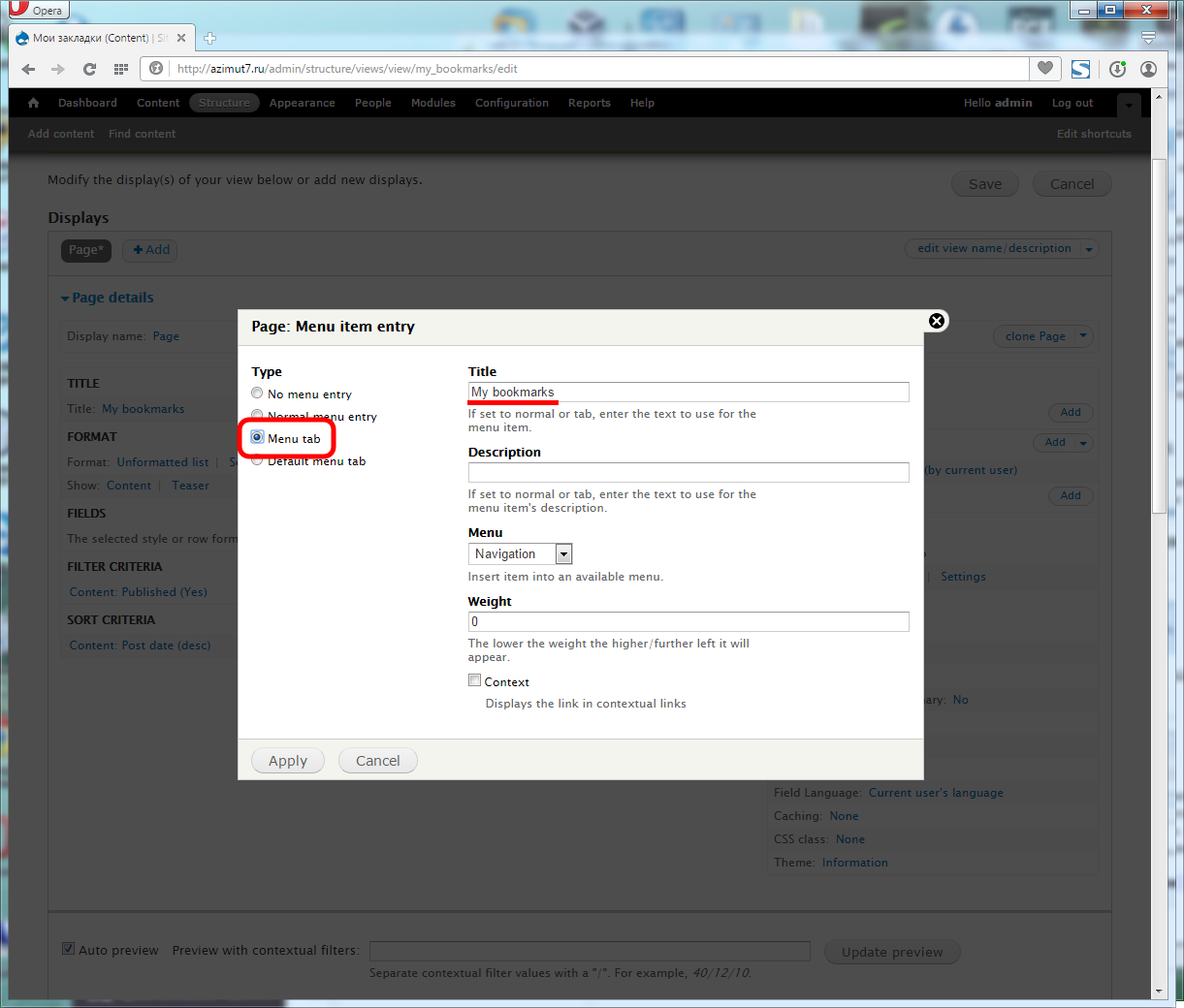Open Configuration admin menu item

(512, 103)
